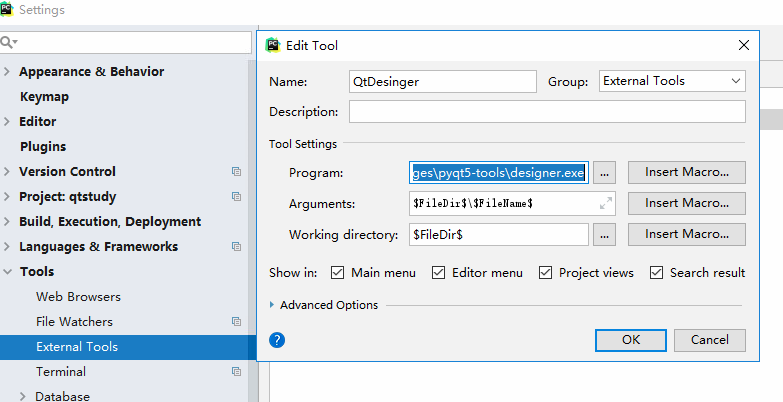Click the search magnifier icon in Settings
Screen dimensions: 783x402
pyautogui.click(x=9, y=43)
